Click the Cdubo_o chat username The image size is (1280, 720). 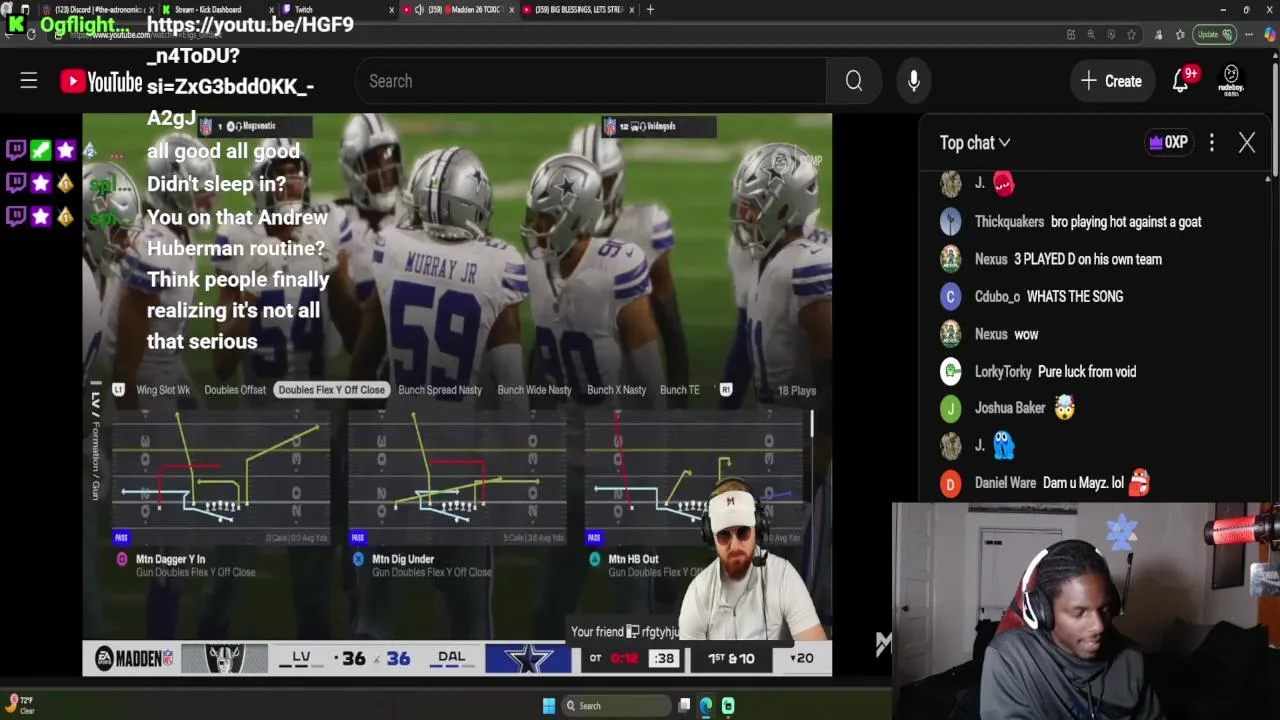click(997, 297)
